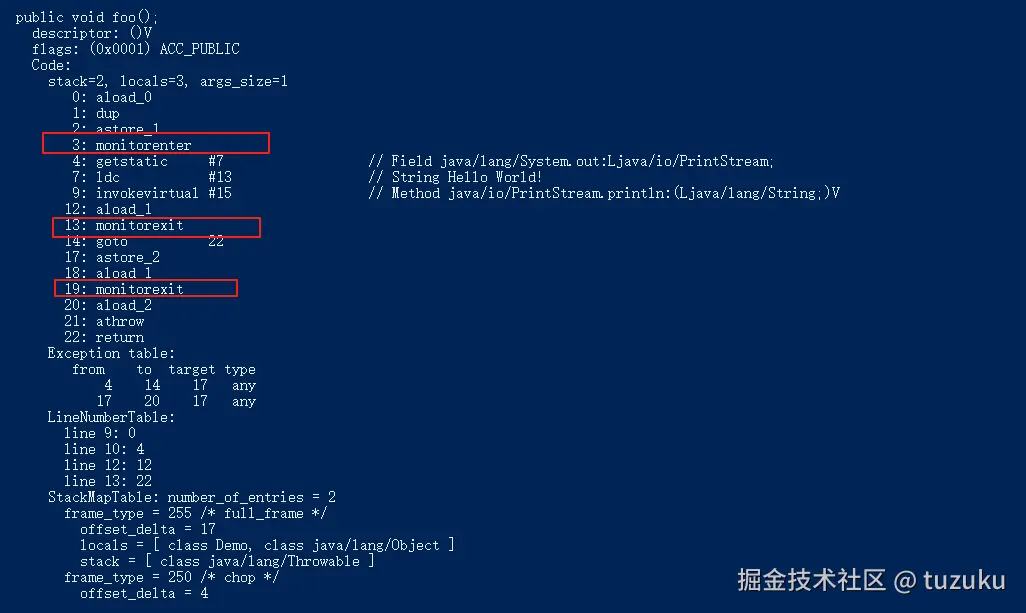Click the 'stack=2, locals=3, args_size=1' line

point(167,81)
